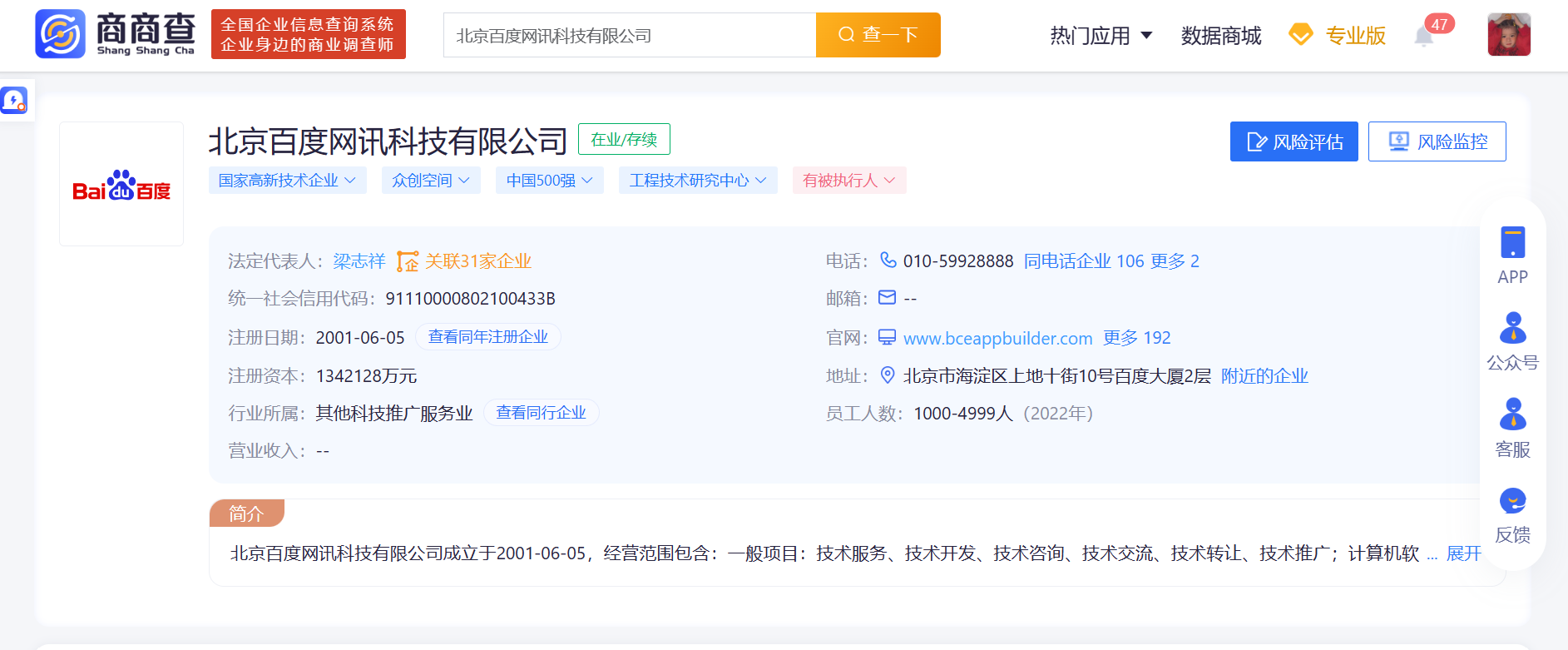Viewport: 1568px width, 650px height.
Task: Open the user avatar profile picture
Action: pos(1509,34)
